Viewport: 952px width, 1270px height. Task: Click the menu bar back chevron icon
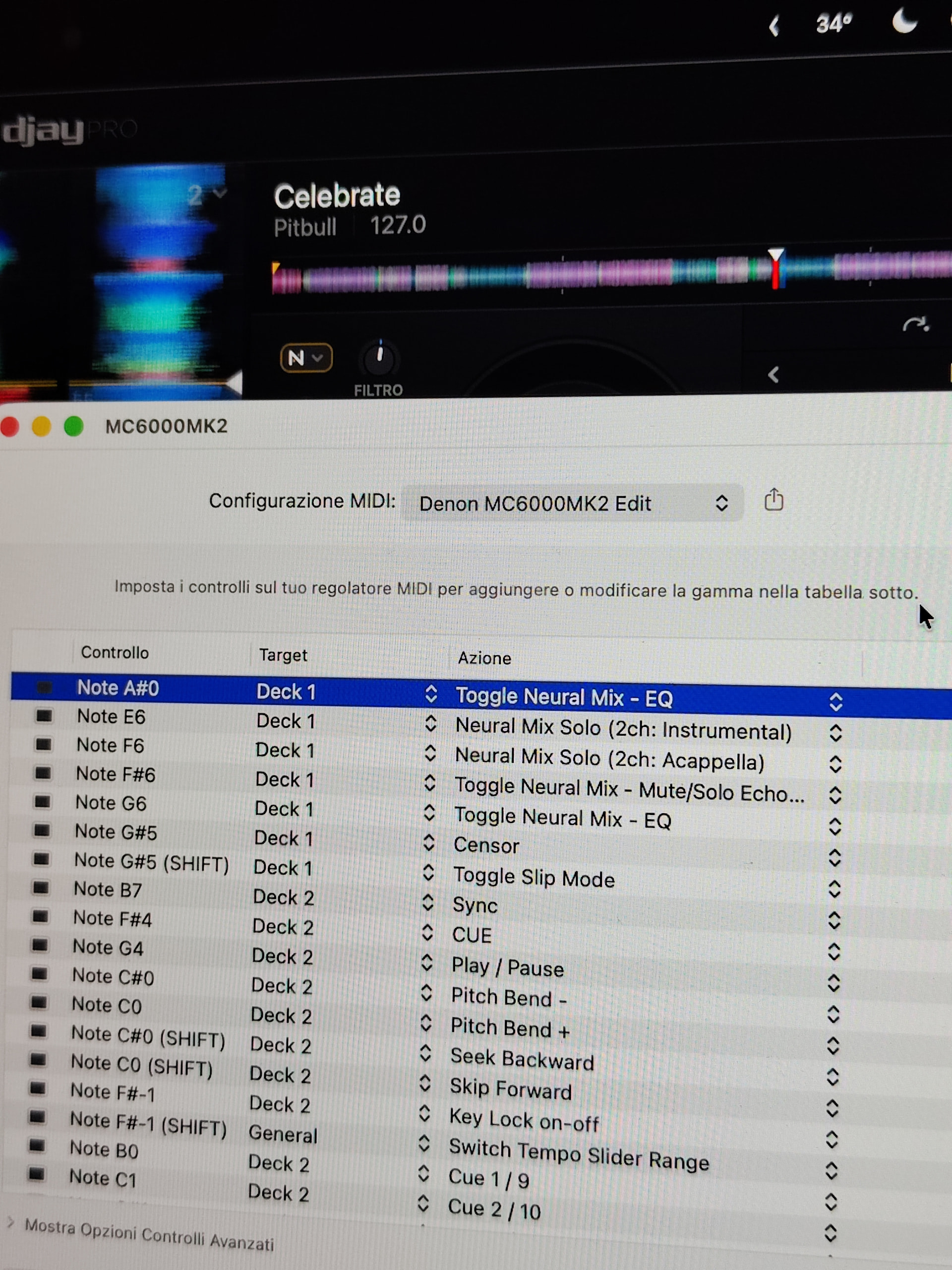[x=774, y=26]
